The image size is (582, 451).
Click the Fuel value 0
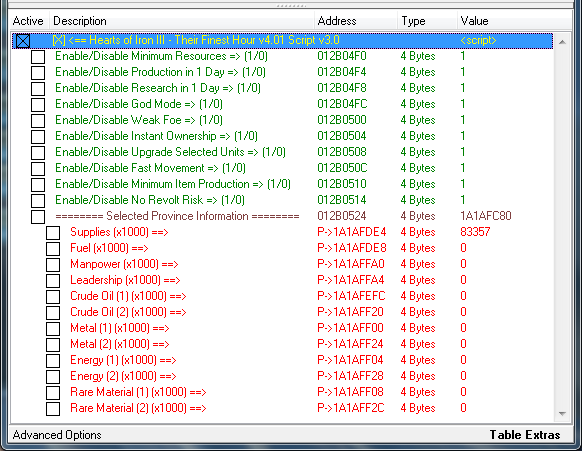coord(463,248)
